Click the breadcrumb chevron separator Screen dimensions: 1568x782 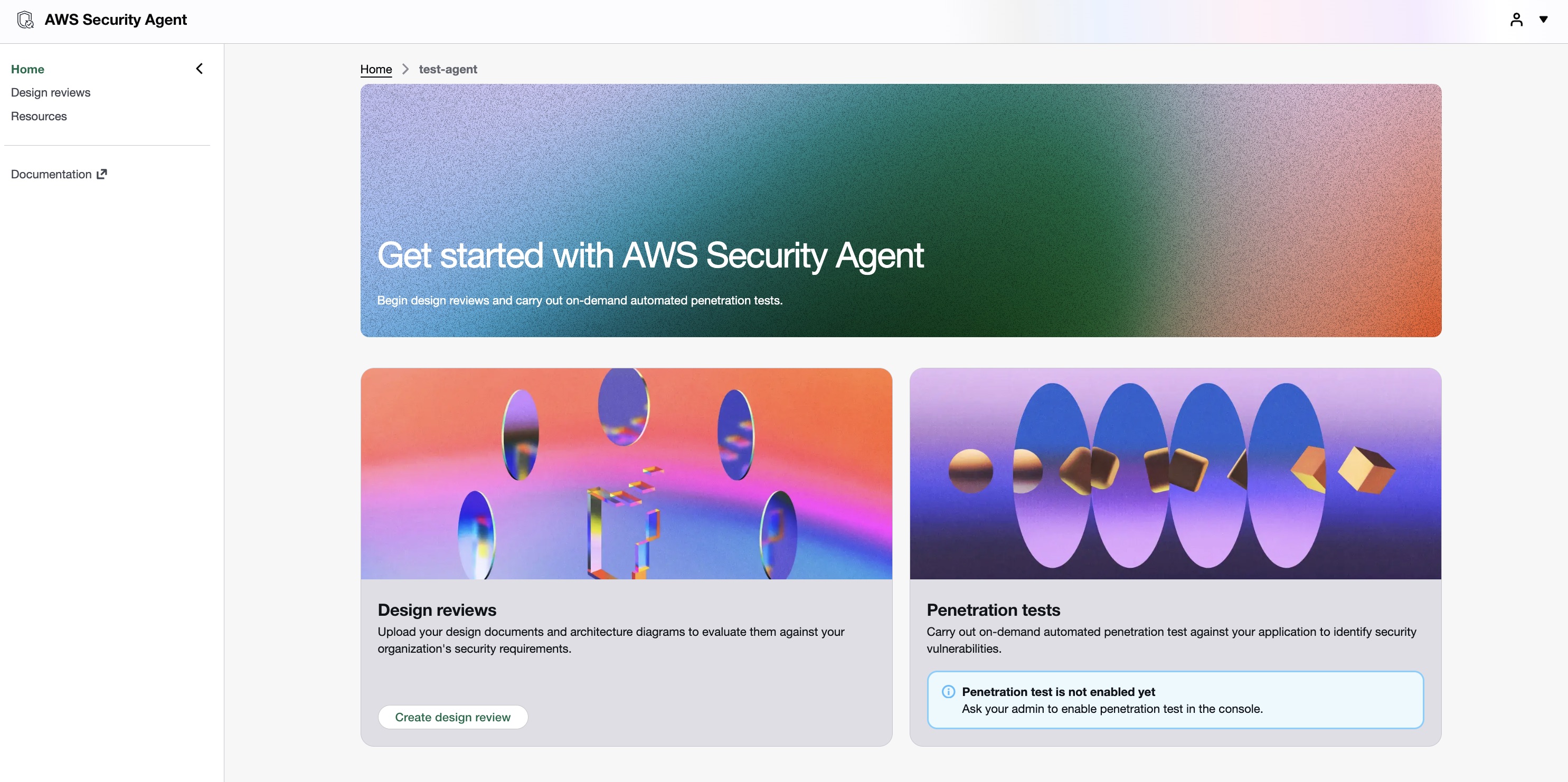[x=405, y=69]
